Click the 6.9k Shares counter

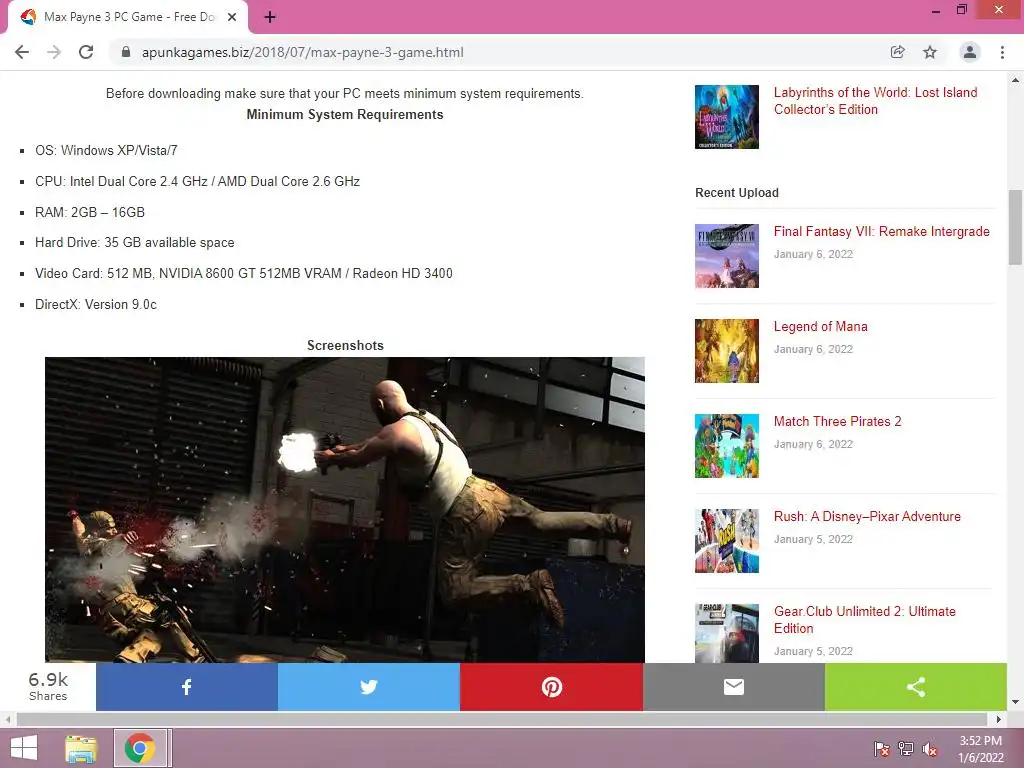tap(48, 686)
